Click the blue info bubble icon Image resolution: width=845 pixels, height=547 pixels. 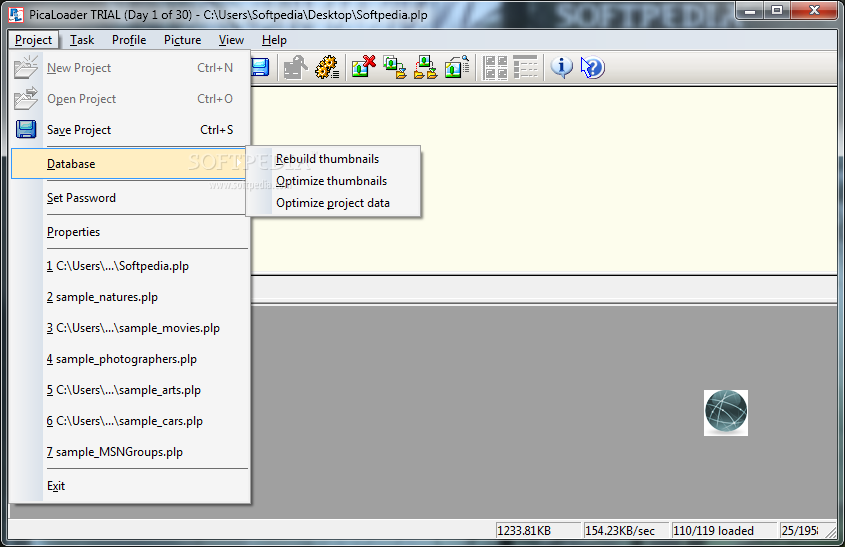click(x=562, y=67)
